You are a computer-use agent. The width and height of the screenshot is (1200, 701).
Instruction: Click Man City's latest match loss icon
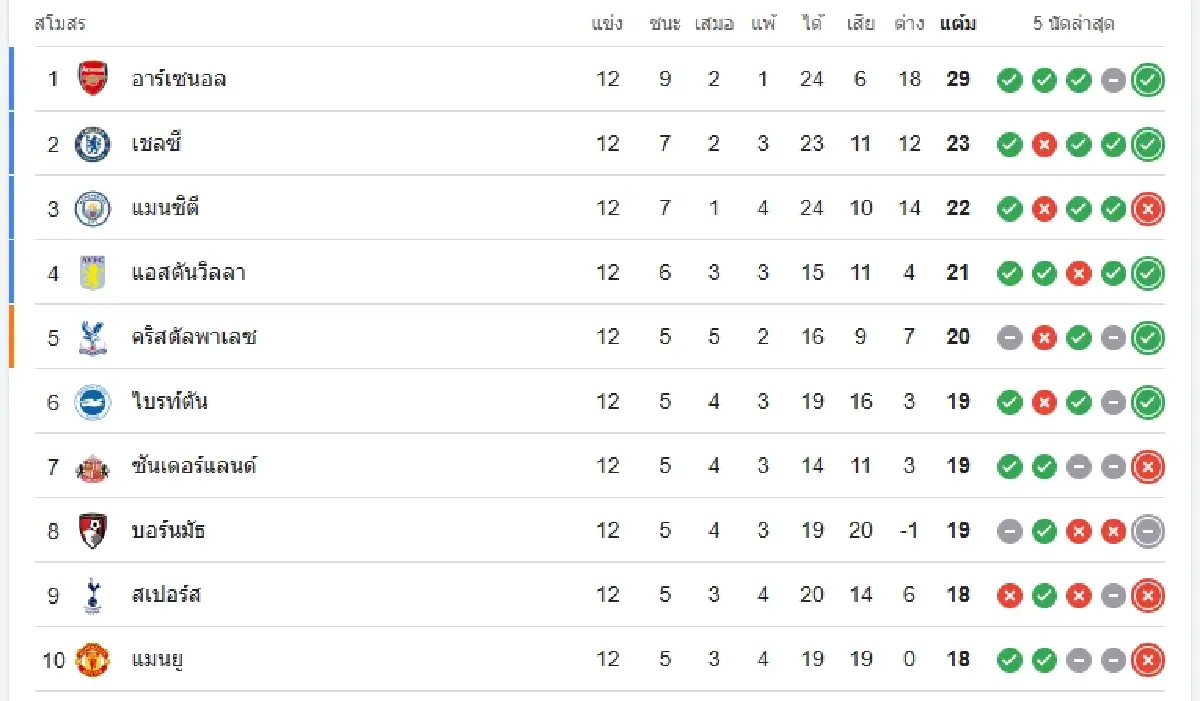(1148, 209)
